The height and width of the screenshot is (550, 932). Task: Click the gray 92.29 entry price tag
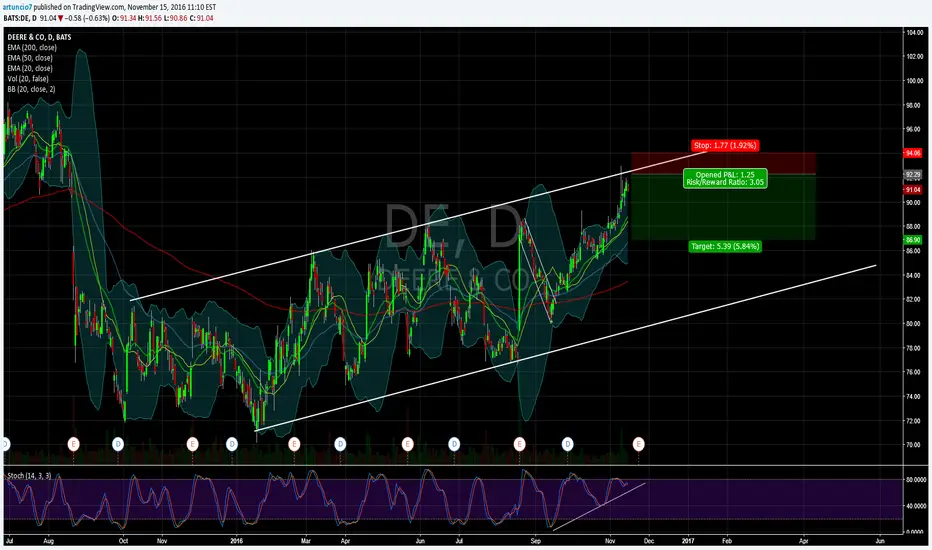point(912,175)
